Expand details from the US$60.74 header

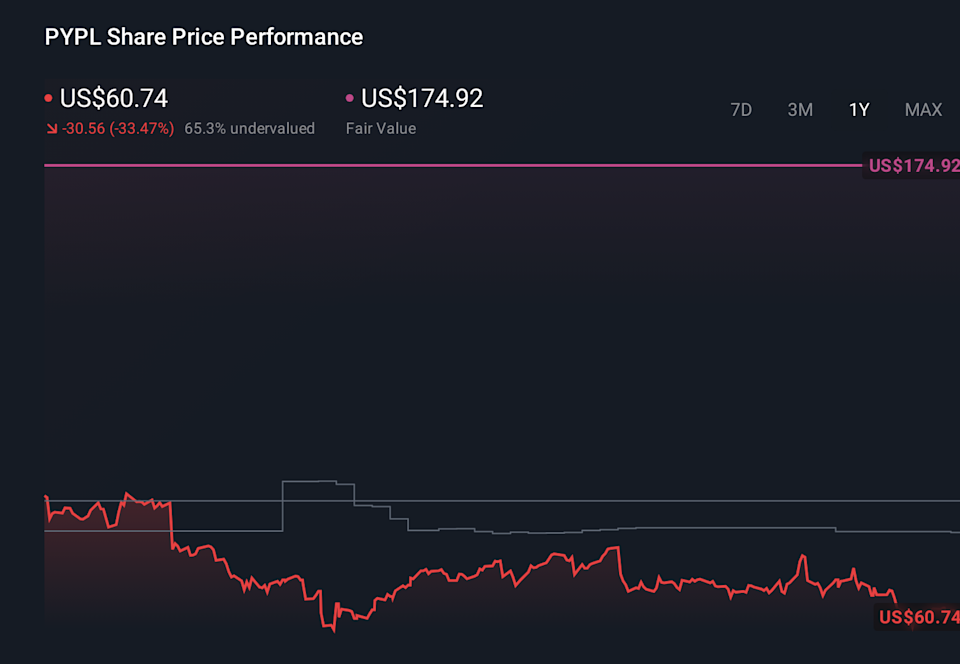(x=113, y=98)
